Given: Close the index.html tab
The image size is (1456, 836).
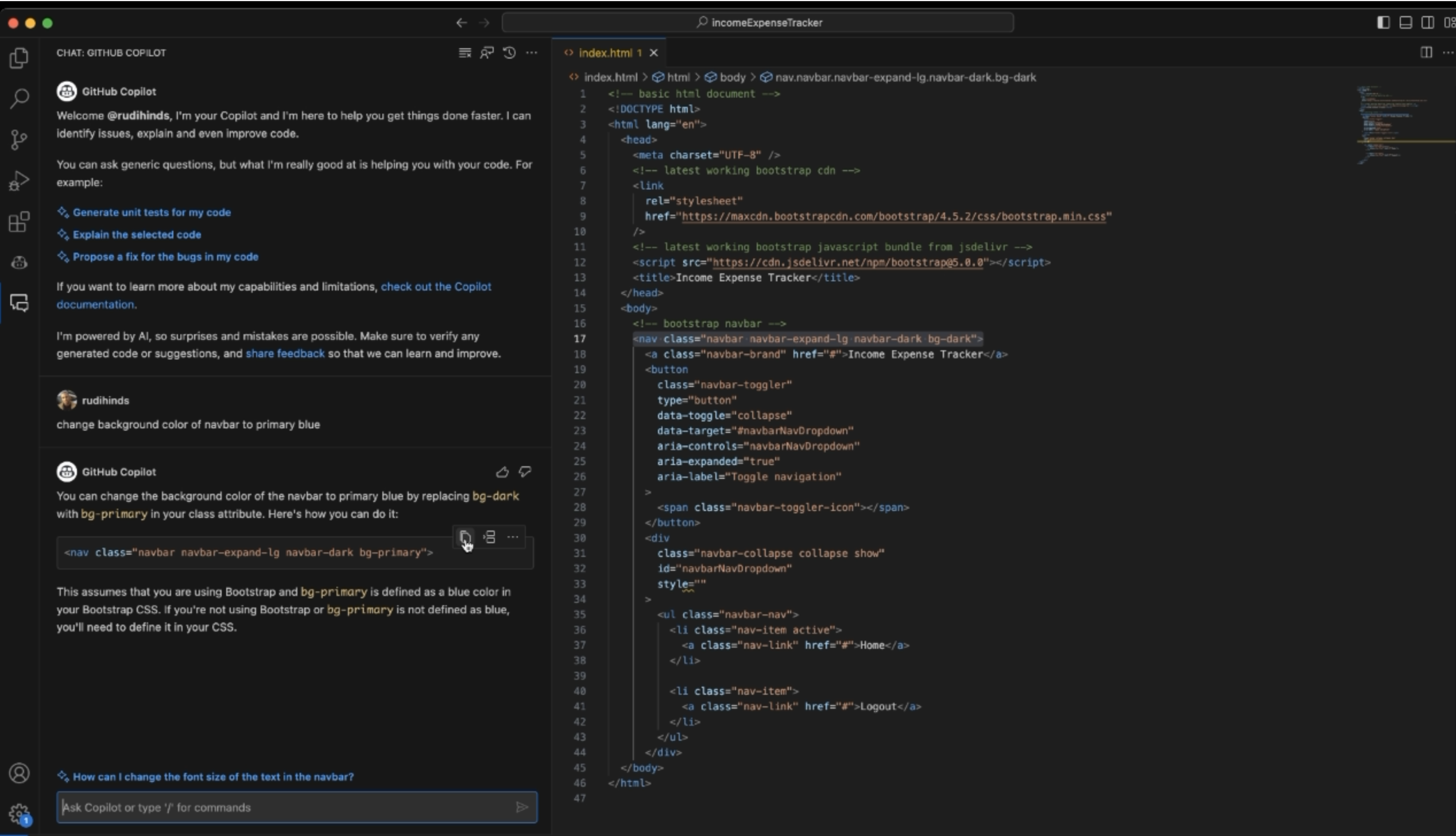Looking at the screenshot, I should (x=653, y=53).
